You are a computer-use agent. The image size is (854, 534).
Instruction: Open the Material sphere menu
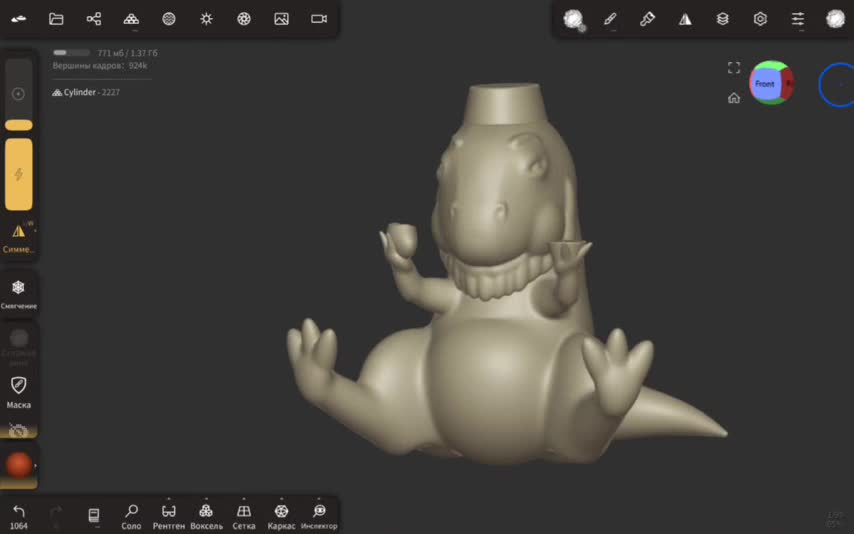(x=169, y=19)
